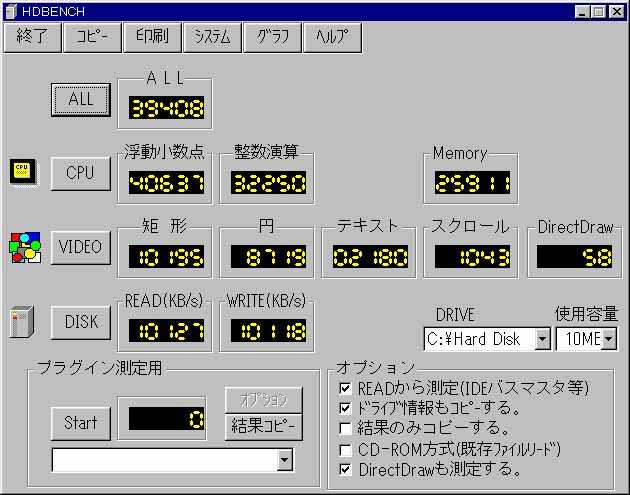Click the hard disk tower icon
This screenshot has height=495, width=630.
[x=22, y=321]
